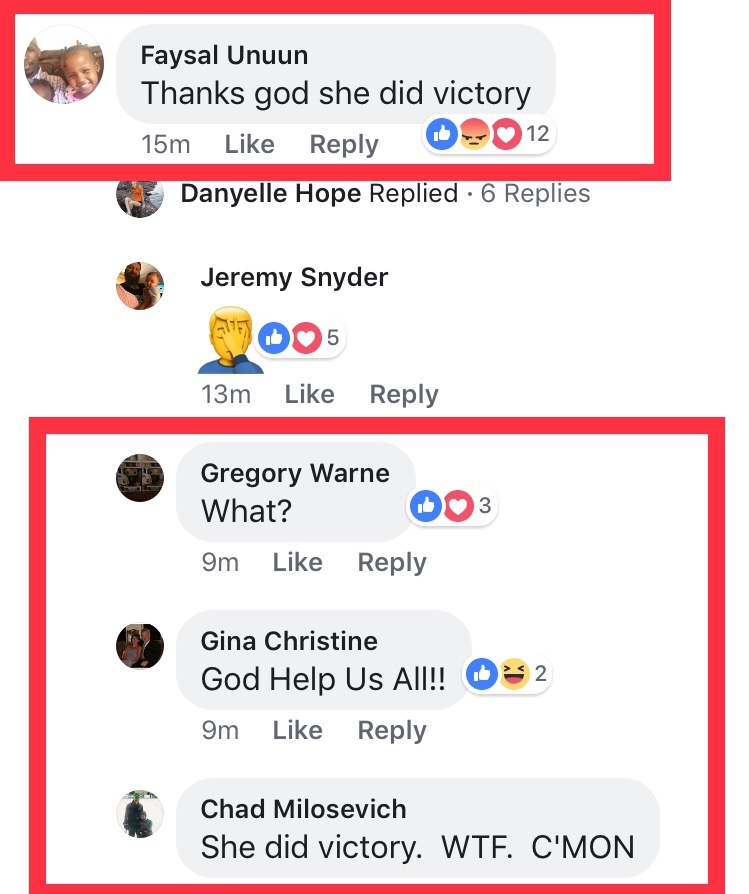Open Faysal Unuun's profile picture
Image resolution: width=749 pixels, height=894 pixels.
64,65
